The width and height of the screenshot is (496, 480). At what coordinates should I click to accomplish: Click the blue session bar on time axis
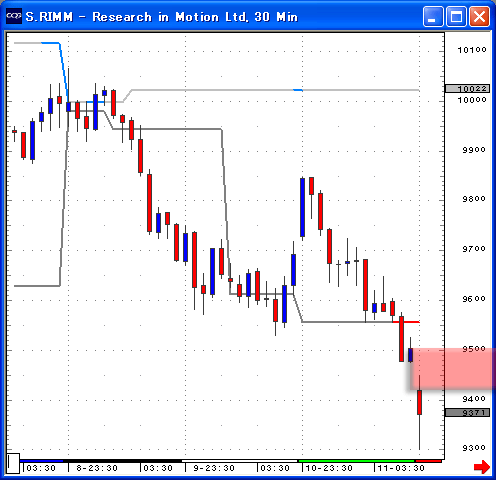tap(41, 461)
